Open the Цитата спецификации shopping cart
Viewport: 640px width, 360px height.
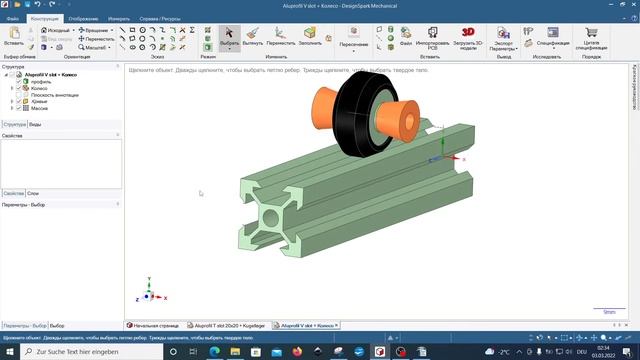coord(591,38)
